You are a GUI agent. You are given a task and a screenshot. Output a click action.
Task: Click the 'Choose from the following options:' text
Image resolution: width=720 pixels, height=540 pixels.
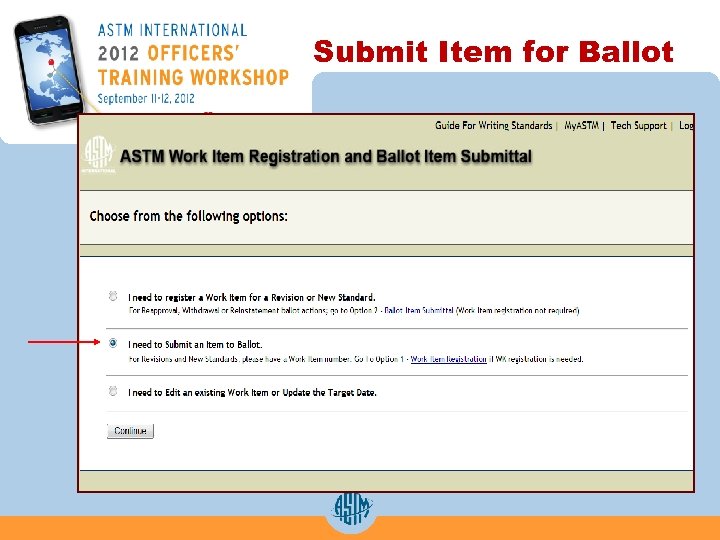pyautogui.click(x=189, y=216)
